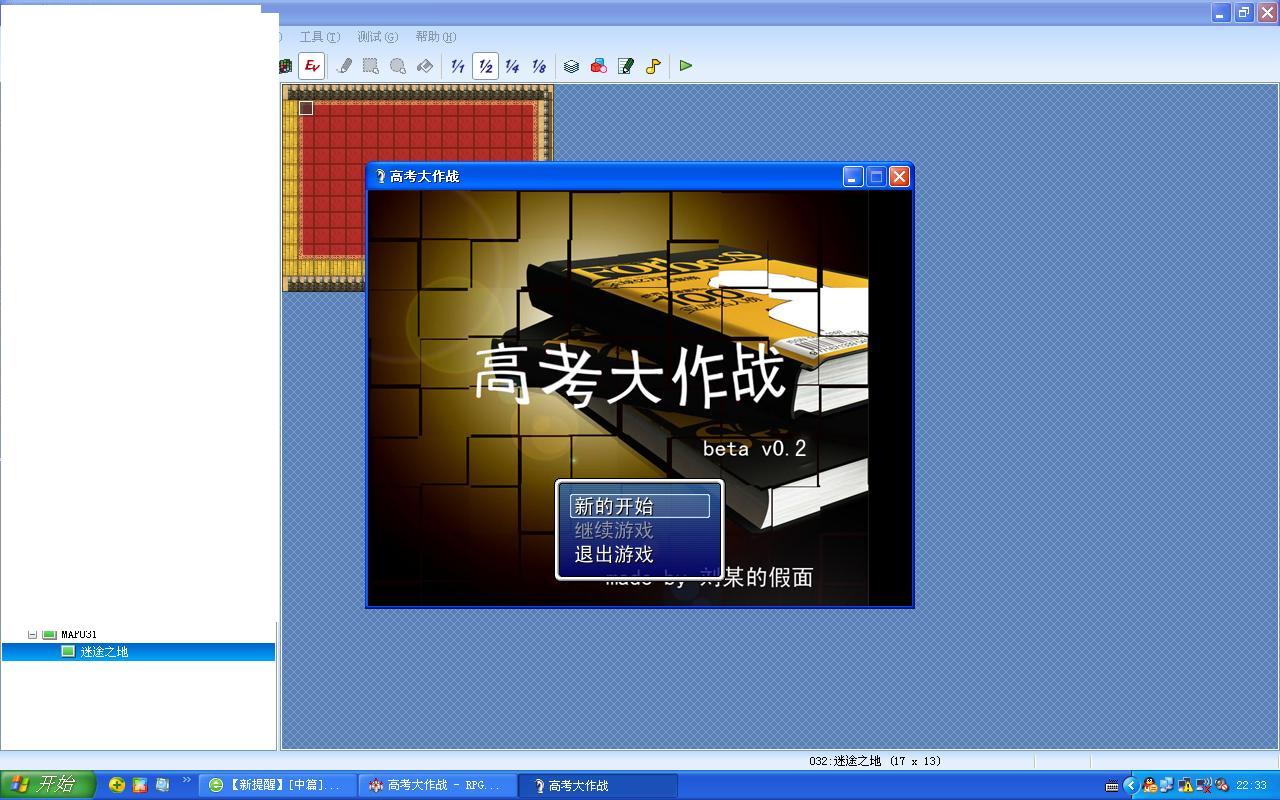Select the pencil drawing tool
This screenshot has width=1280, height=800.
pyautogui.click(x=344, y=66)
